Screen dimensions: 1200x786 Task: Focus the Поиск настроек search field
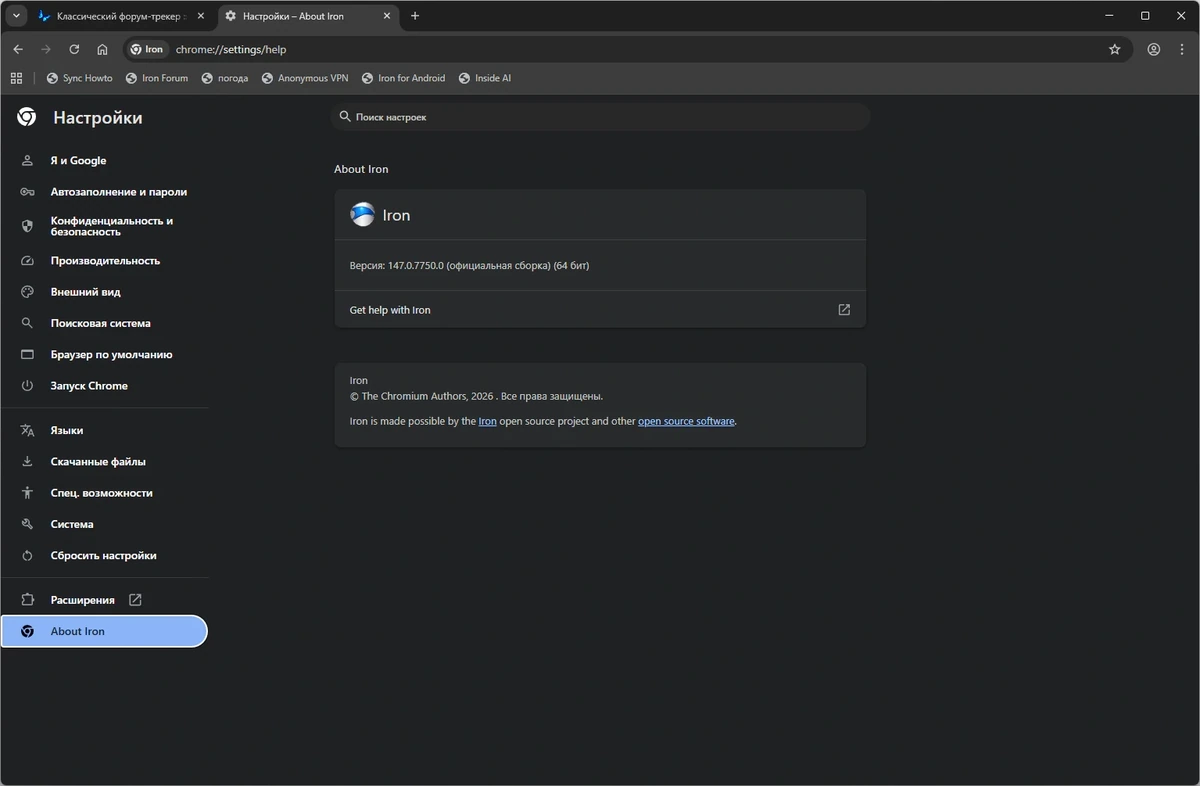coord(600,117)
